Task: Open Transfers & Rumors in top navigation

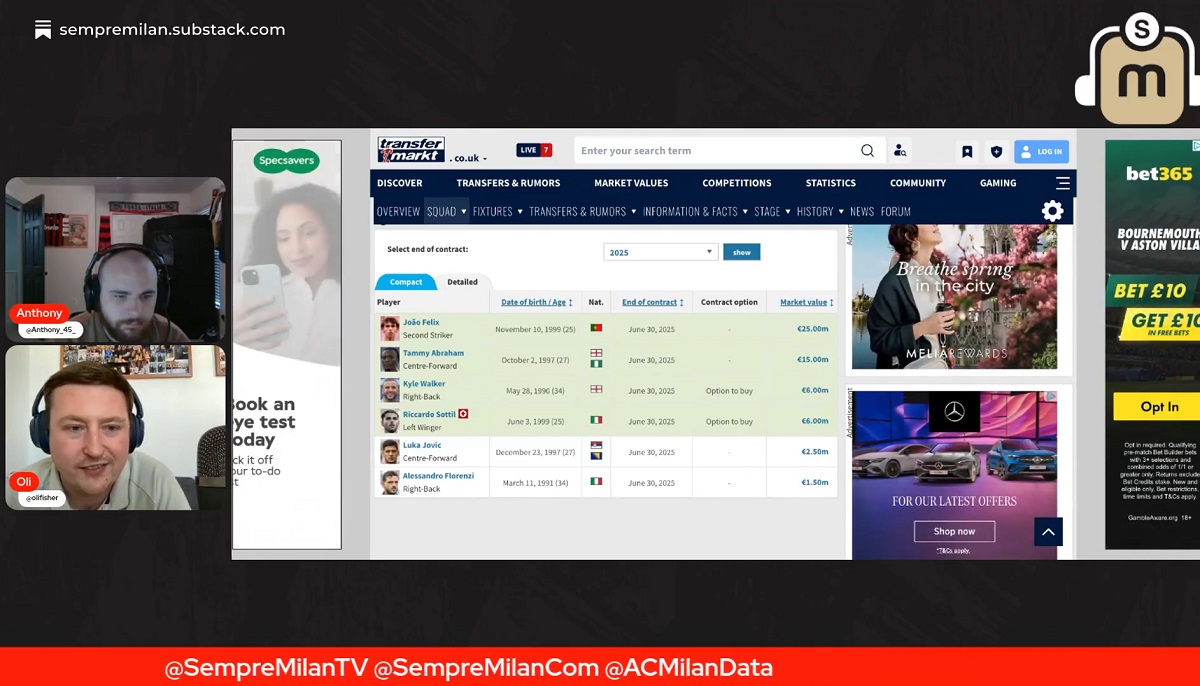Action: pyautogui.click(x=508, y=183)
